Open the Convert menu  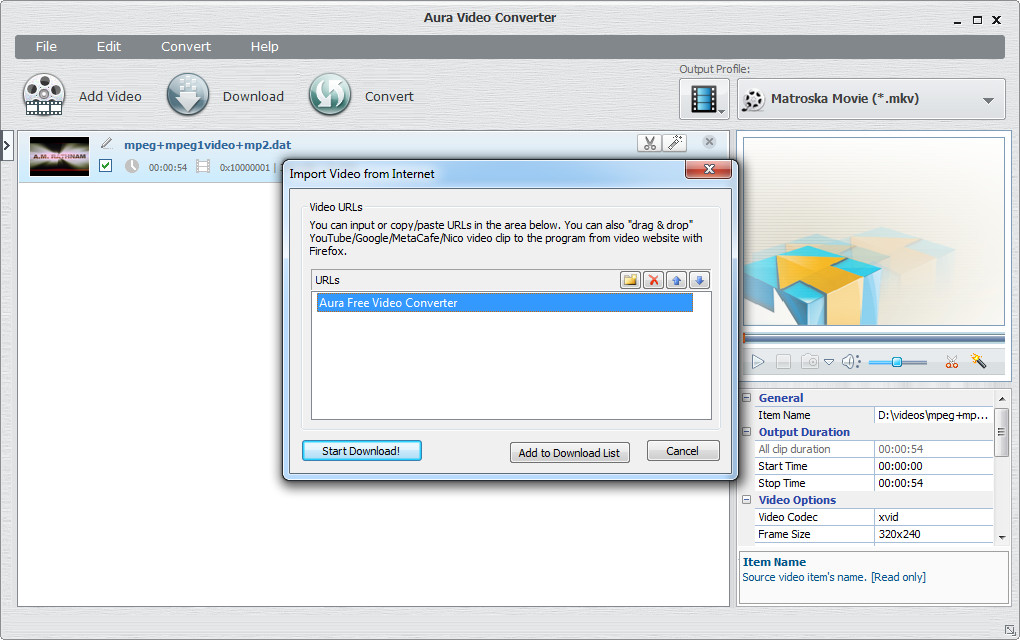point(186,46)
